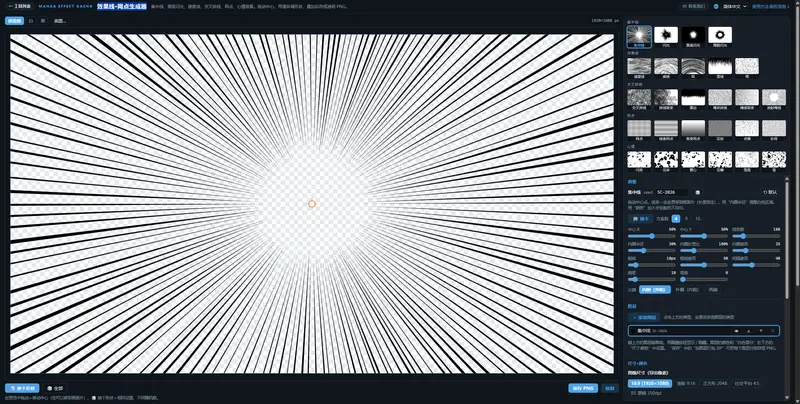Toggle eye visibility of the 集中线 layer
This screenshot has height=404, width=800.
pyautogui.click(x=736, y=331)
